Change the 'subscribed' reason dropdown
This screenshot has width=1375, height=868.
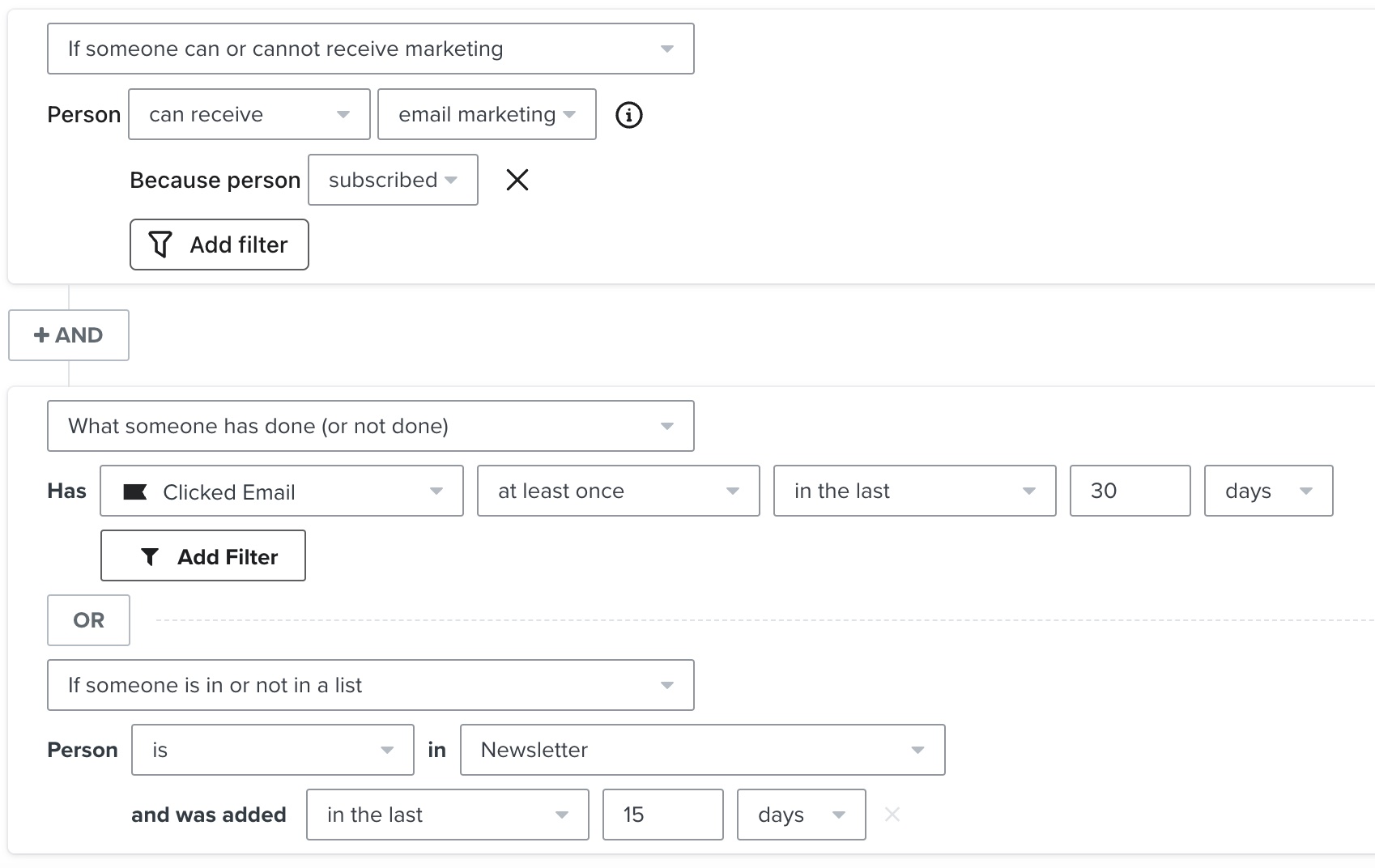[393, 180]
